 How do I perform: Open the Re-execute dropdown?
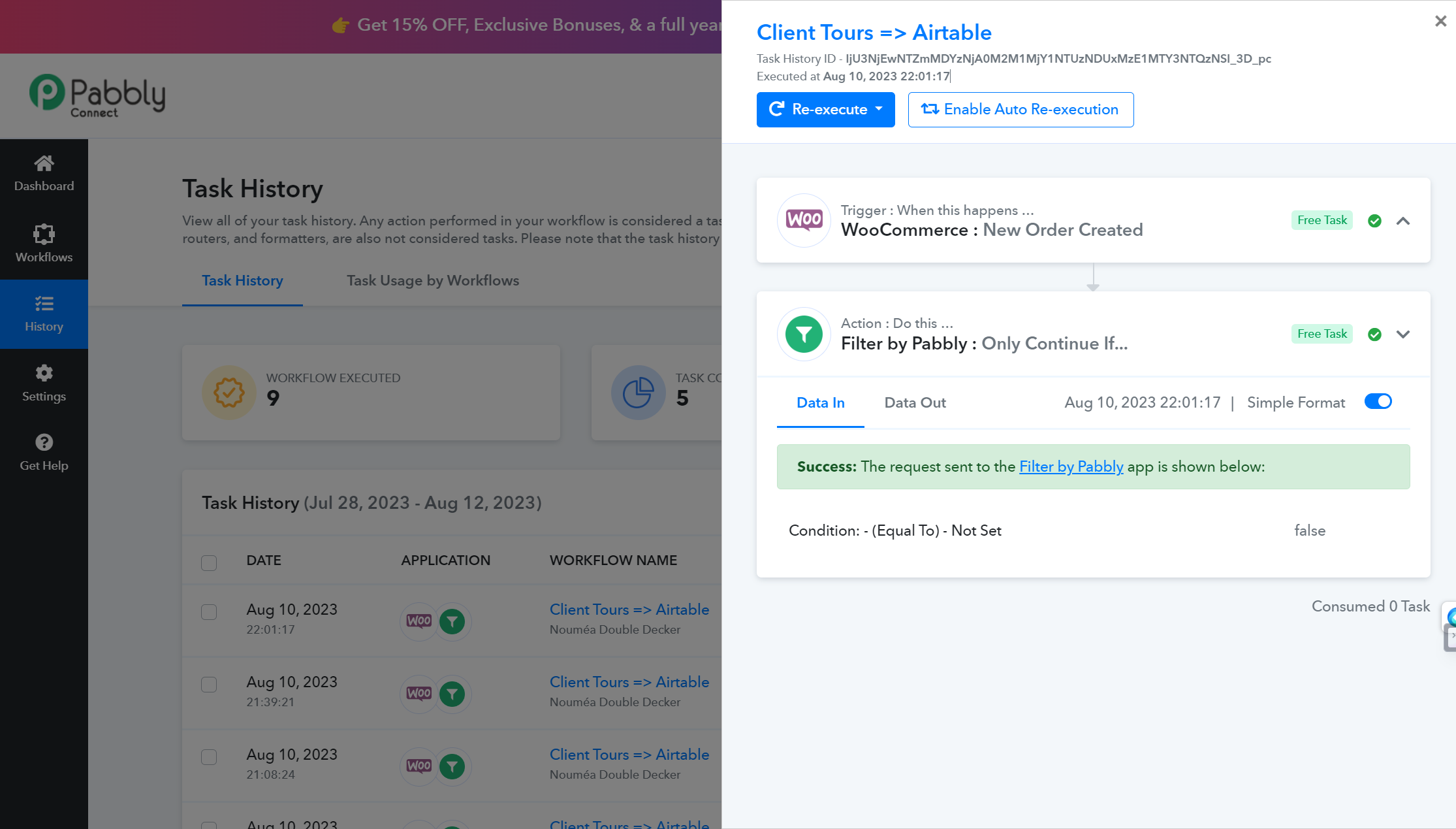click(825, 110)
